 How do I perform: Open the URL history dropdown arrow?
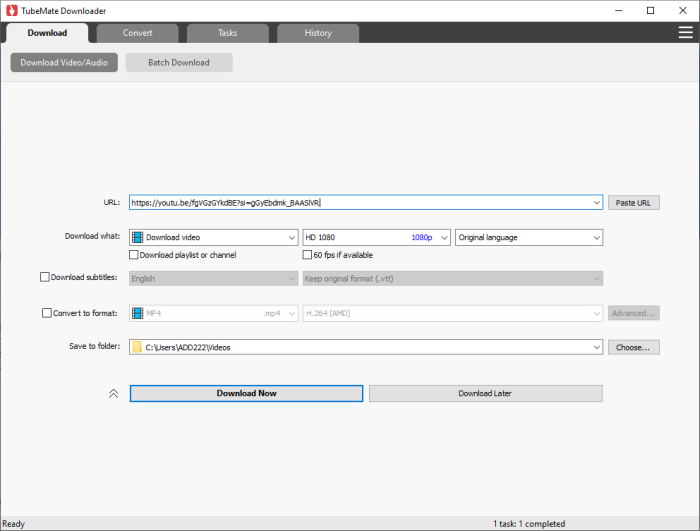[x=596, y=203]
